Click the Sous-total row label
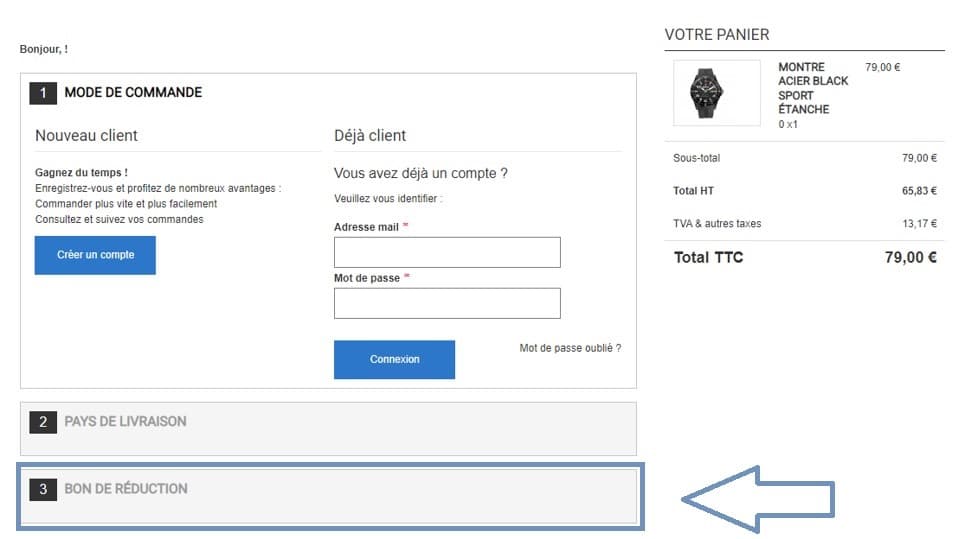Screen dimensions: 966x539 (697, 158)
